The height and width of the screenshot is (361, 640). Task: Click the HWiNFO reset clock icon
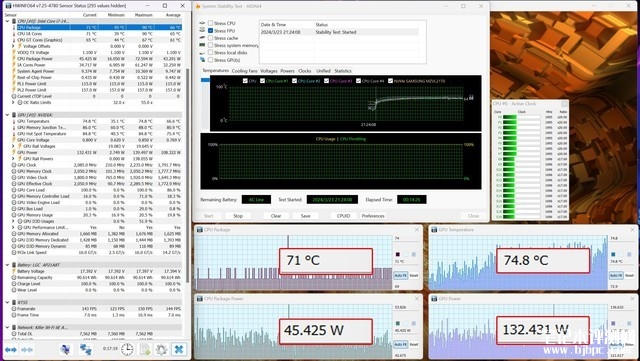[x=127, y=350]
